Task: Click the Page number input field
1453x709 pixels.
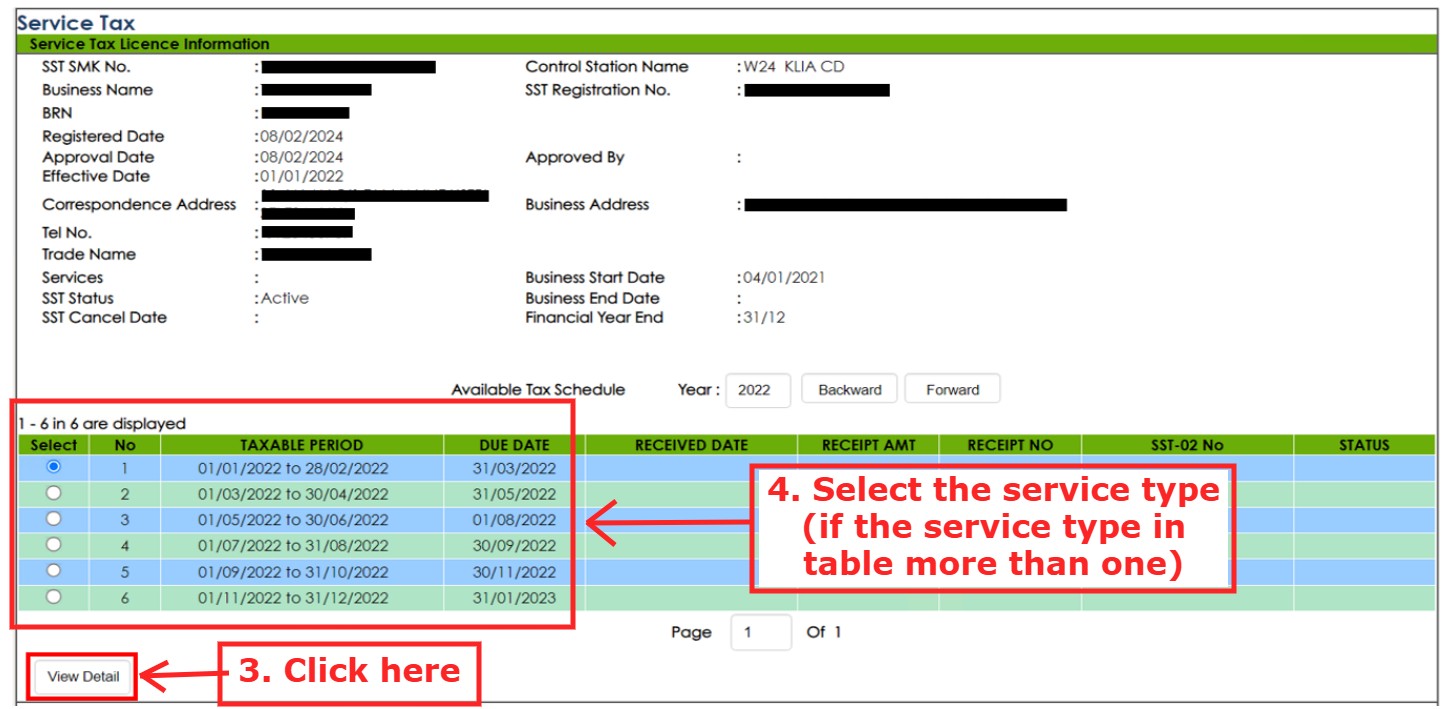Action: tap(760, 632)
